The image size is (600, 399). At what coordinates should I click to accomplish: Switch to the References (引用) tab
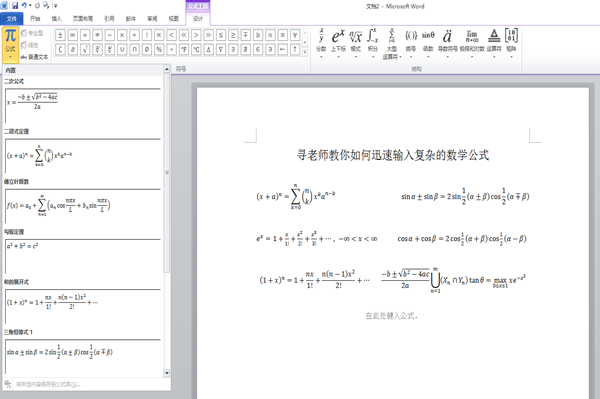tap(109, 18)
